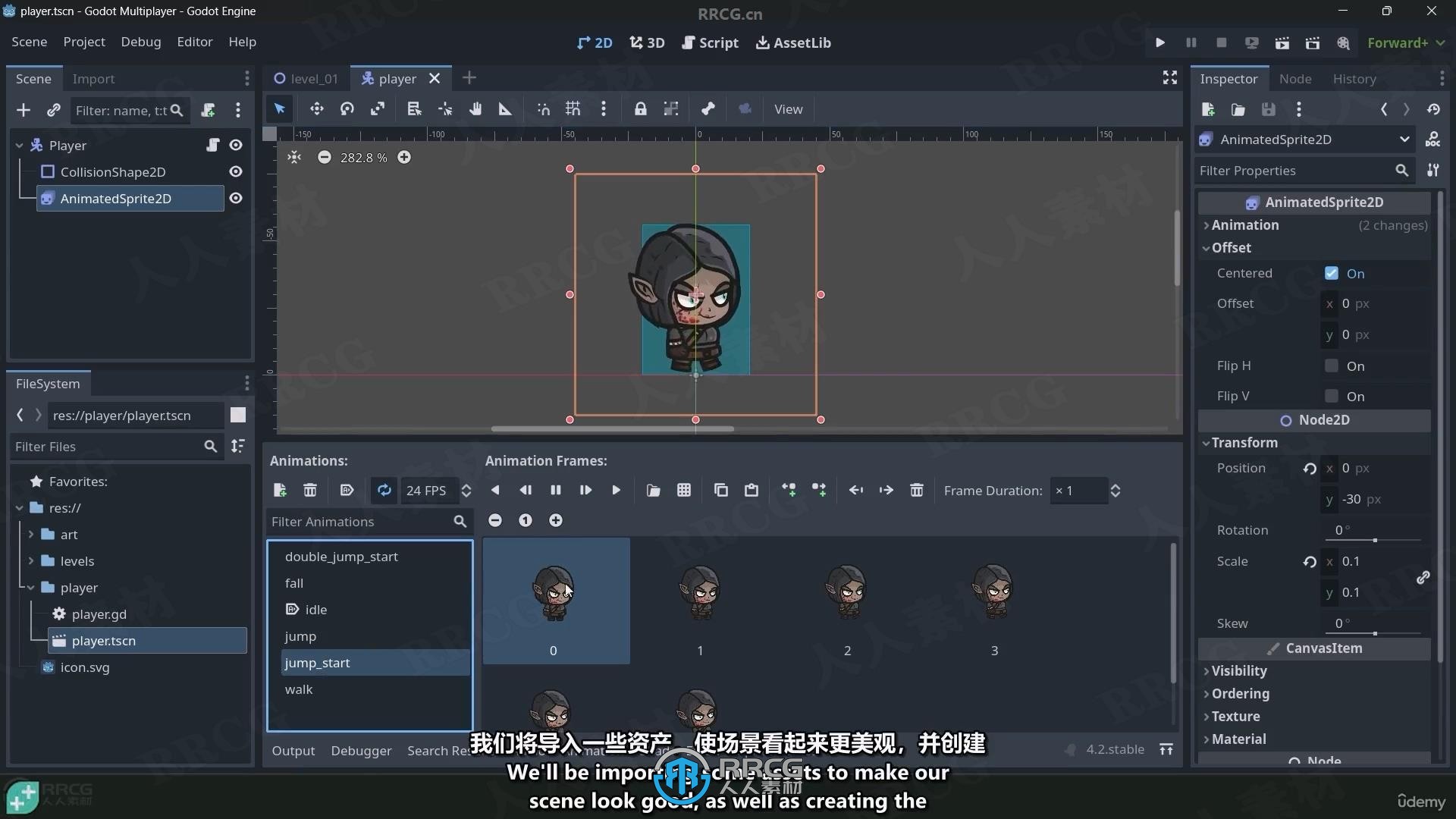Viewport: 1456px width, 819px height.
Task: Expand the art folder in FileSystem
Action: tap(31, 535)
